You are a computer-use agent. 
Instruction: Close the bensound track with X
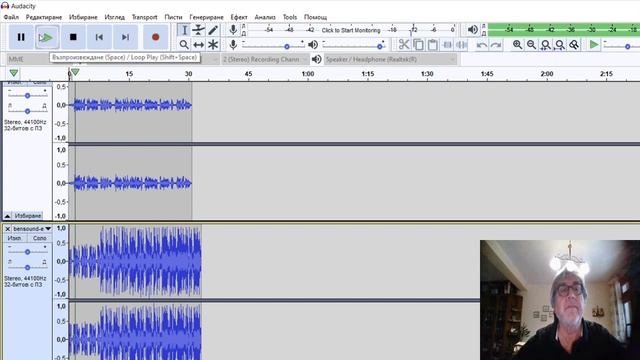click(x=7, y=229)
